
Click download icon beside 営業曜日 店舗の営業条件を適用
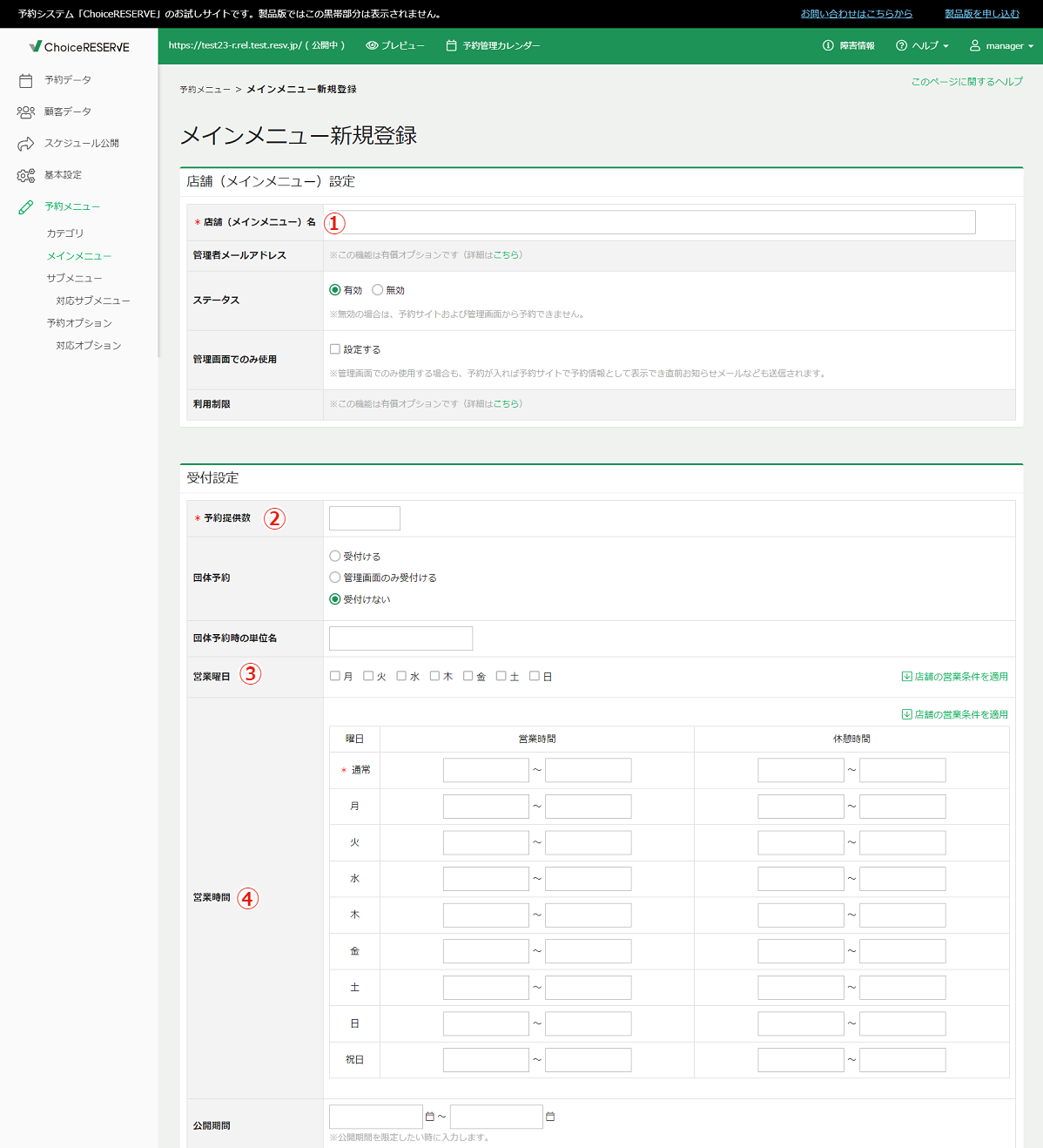[906, 677]
